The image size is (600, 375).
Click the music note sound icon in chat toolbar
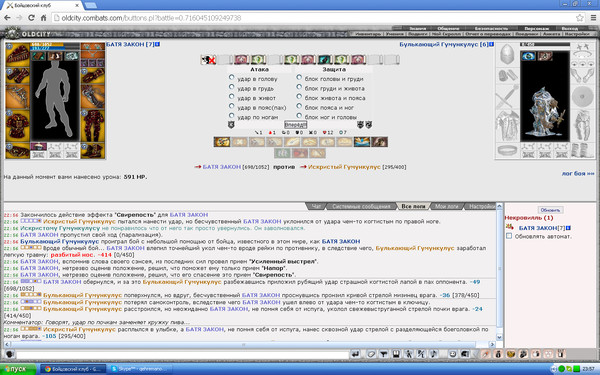click(x=434, y=354)
